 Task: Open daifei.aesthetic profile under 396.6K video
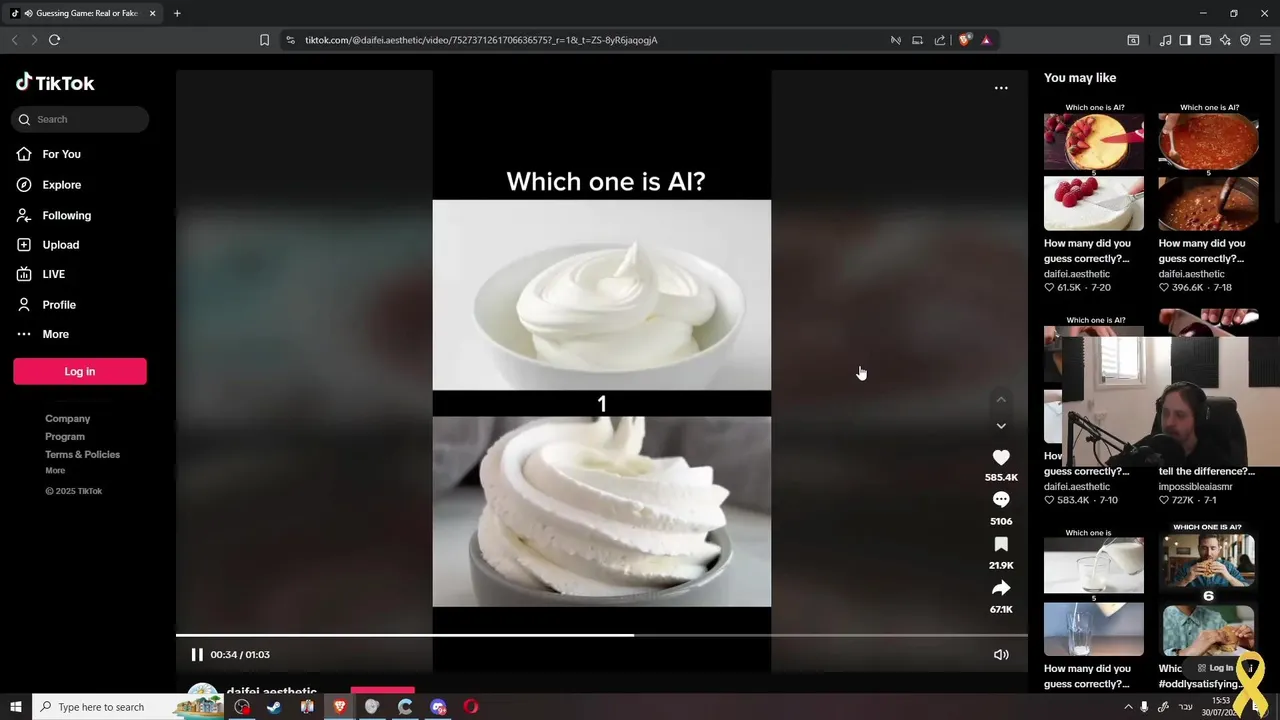[1191, 274]
